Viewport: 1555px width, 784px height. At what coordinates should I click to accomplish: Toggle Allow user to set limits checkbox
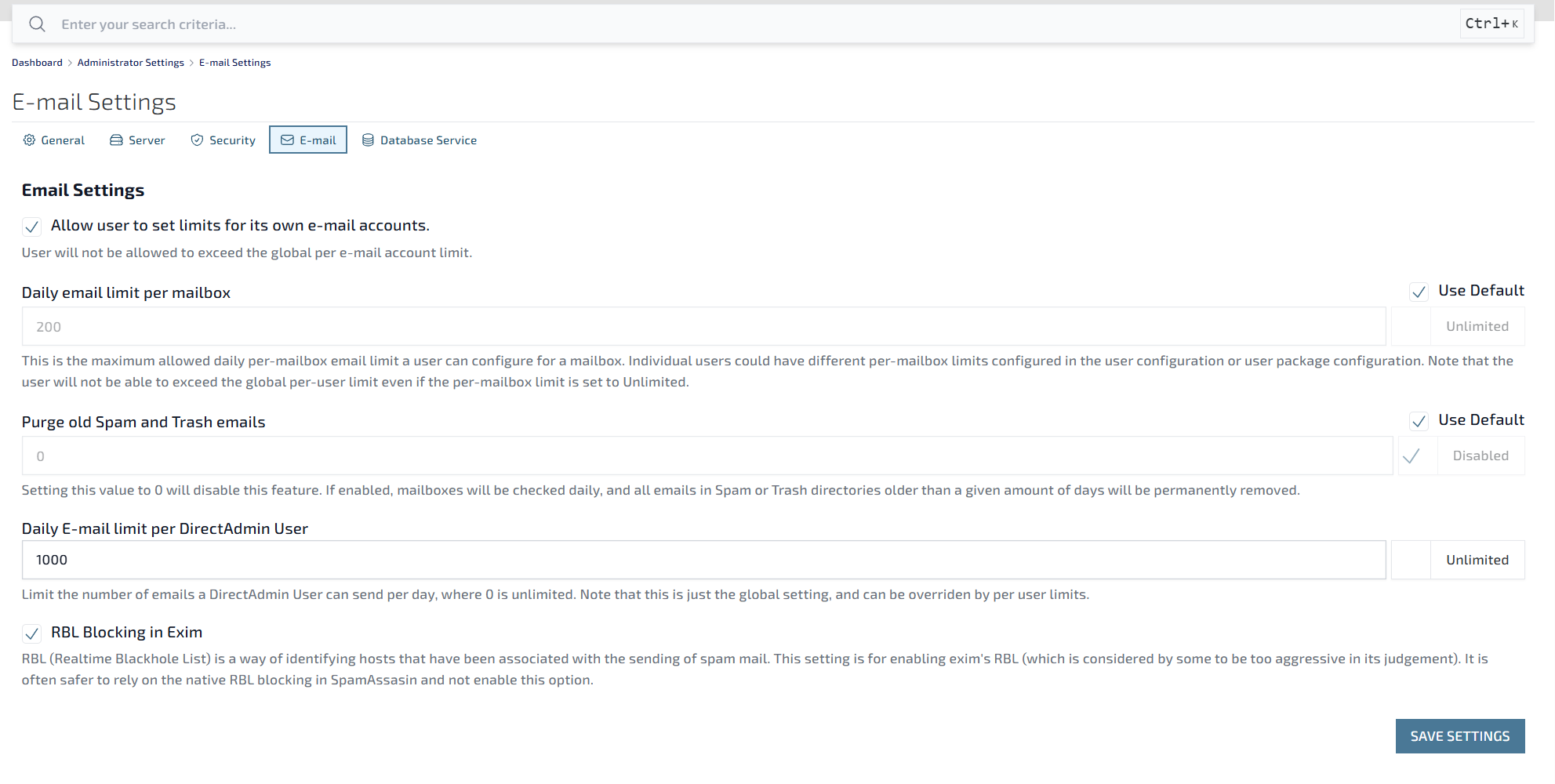32,227
